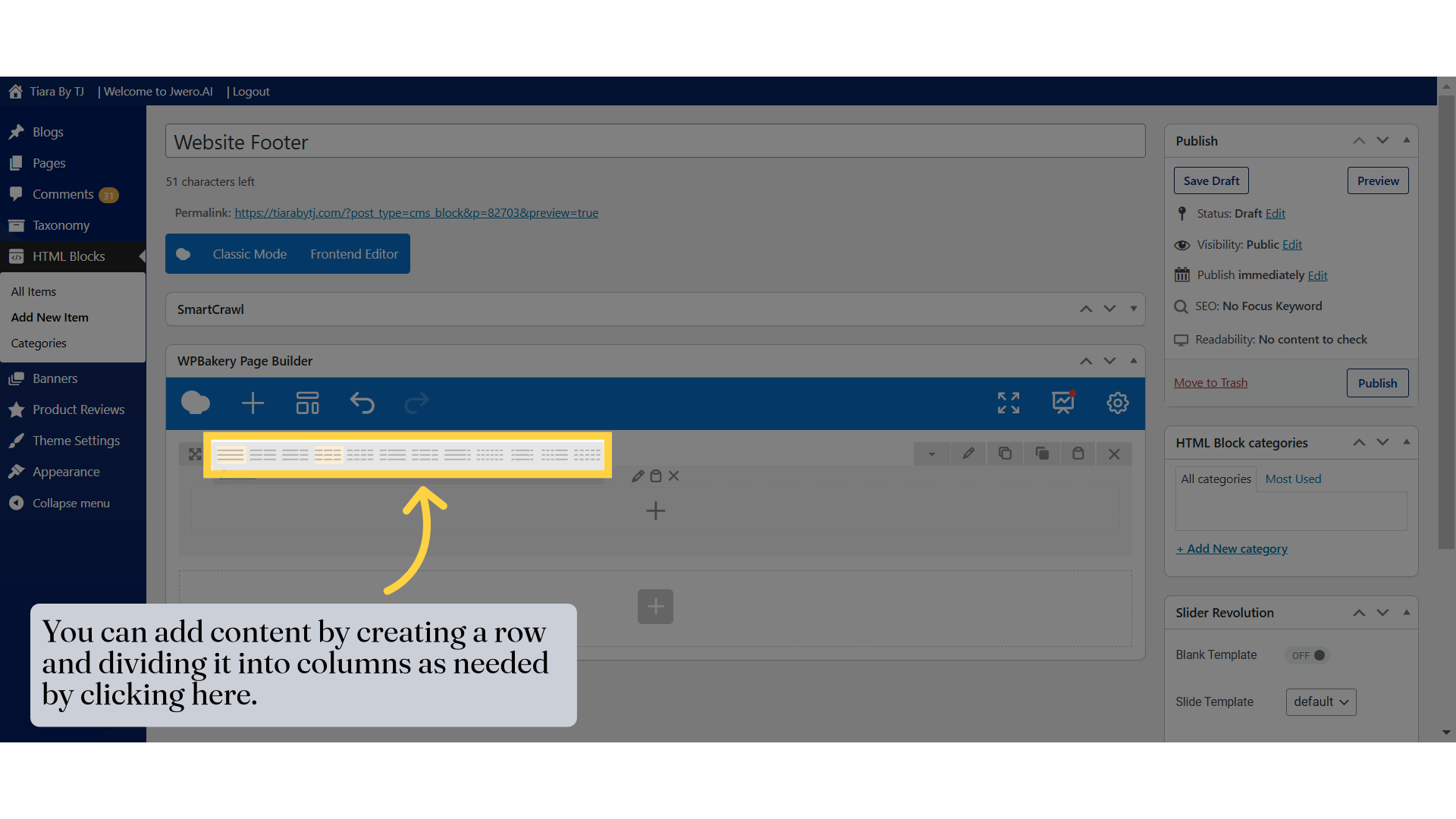The width and height of the screenshot is (1456, 819).
Task: Click the row drag-move handle icon
Action: click(195, 453)
